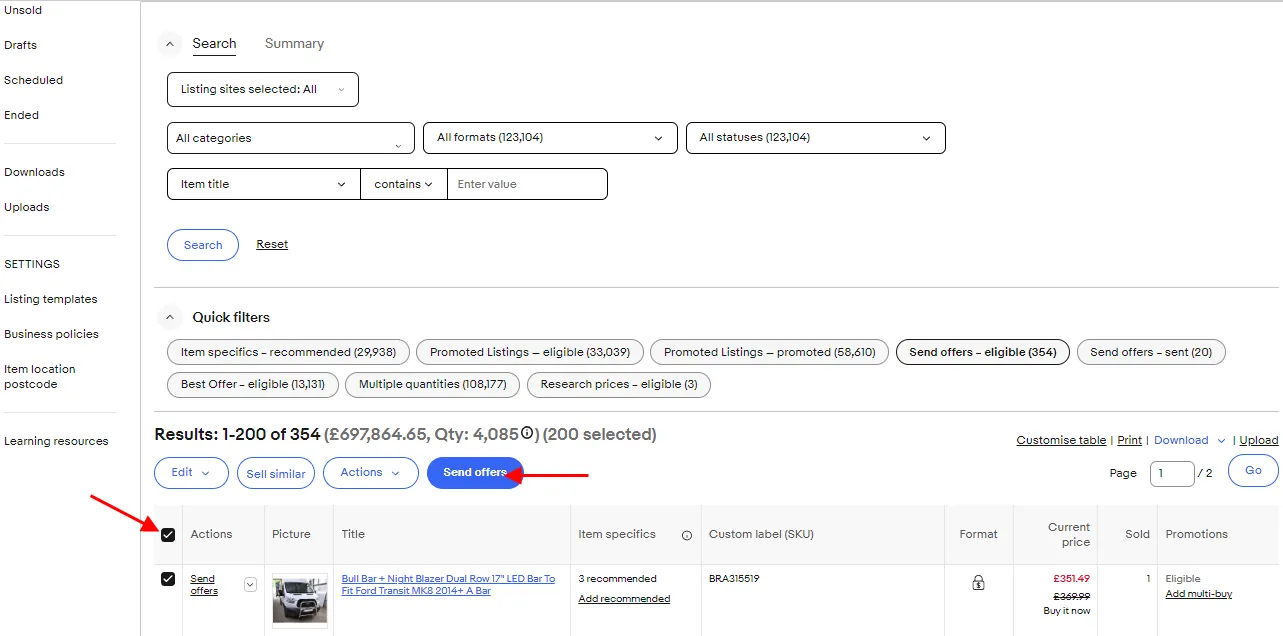Apply Research prices – eligible filter
The width and height of the screenshot is (1283, 636).
tap(619, 384)
